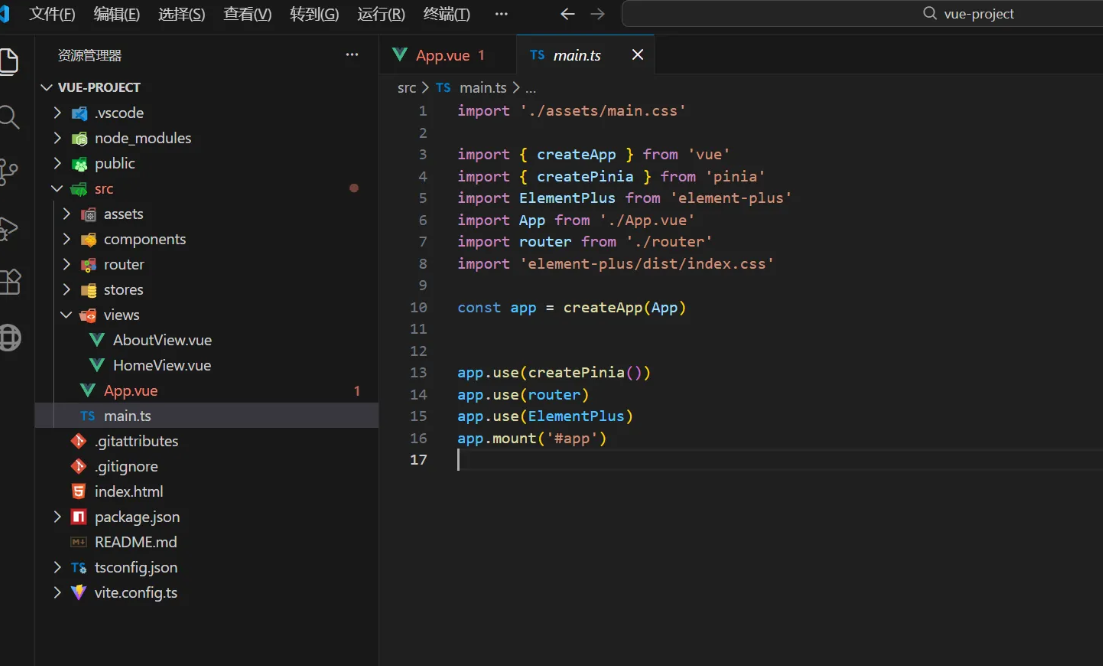Viewport: 1103px width, 666px height.
Task: Click the navigate forward arrow
Action: pyautogui.click(x=597, y=14)
